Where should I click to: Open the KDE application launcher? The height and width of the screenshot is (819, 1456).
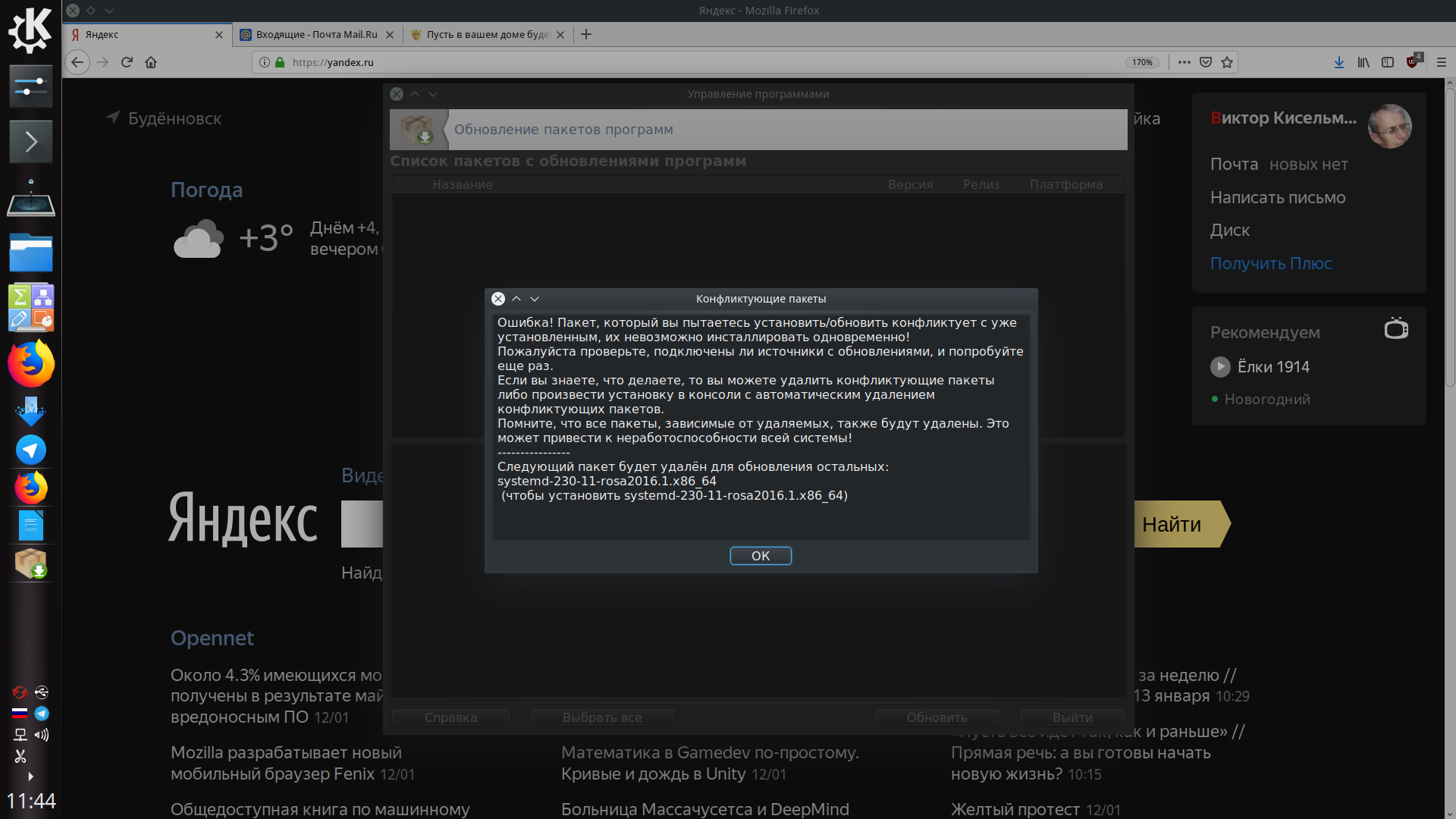coord(30,30)
